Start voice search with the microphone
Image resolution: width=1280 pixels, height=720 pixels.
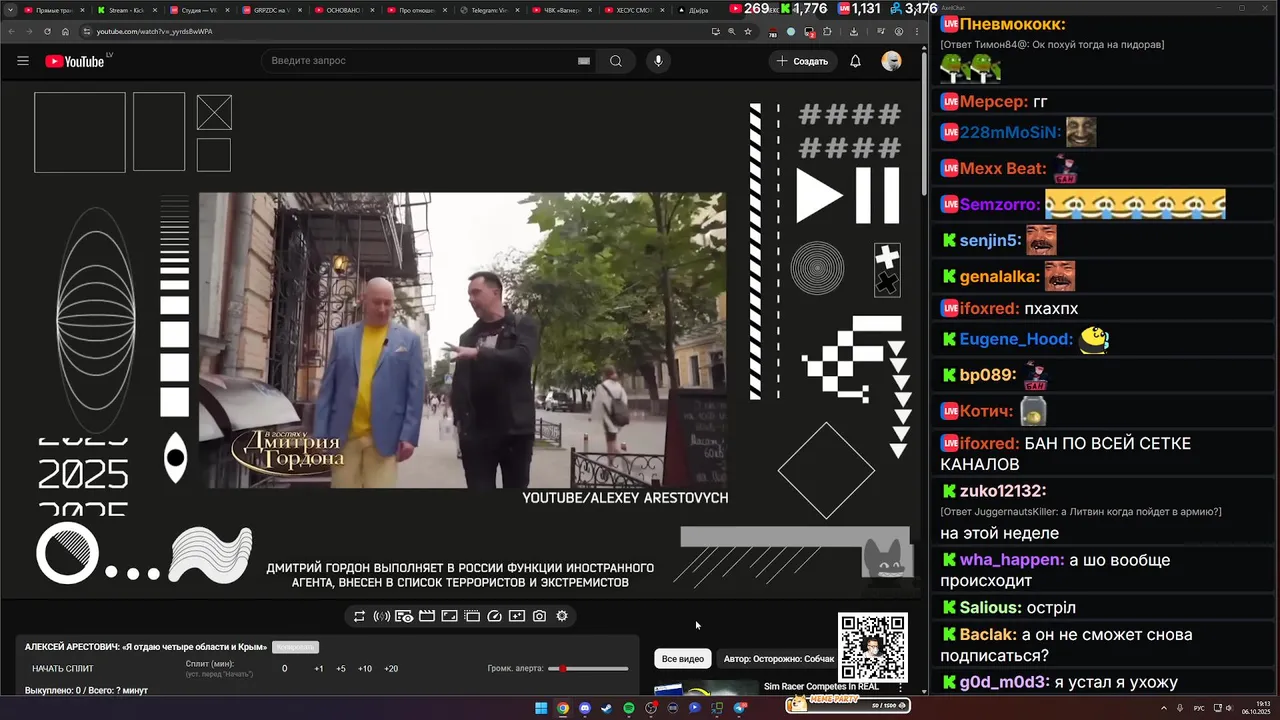coord(658,61)
